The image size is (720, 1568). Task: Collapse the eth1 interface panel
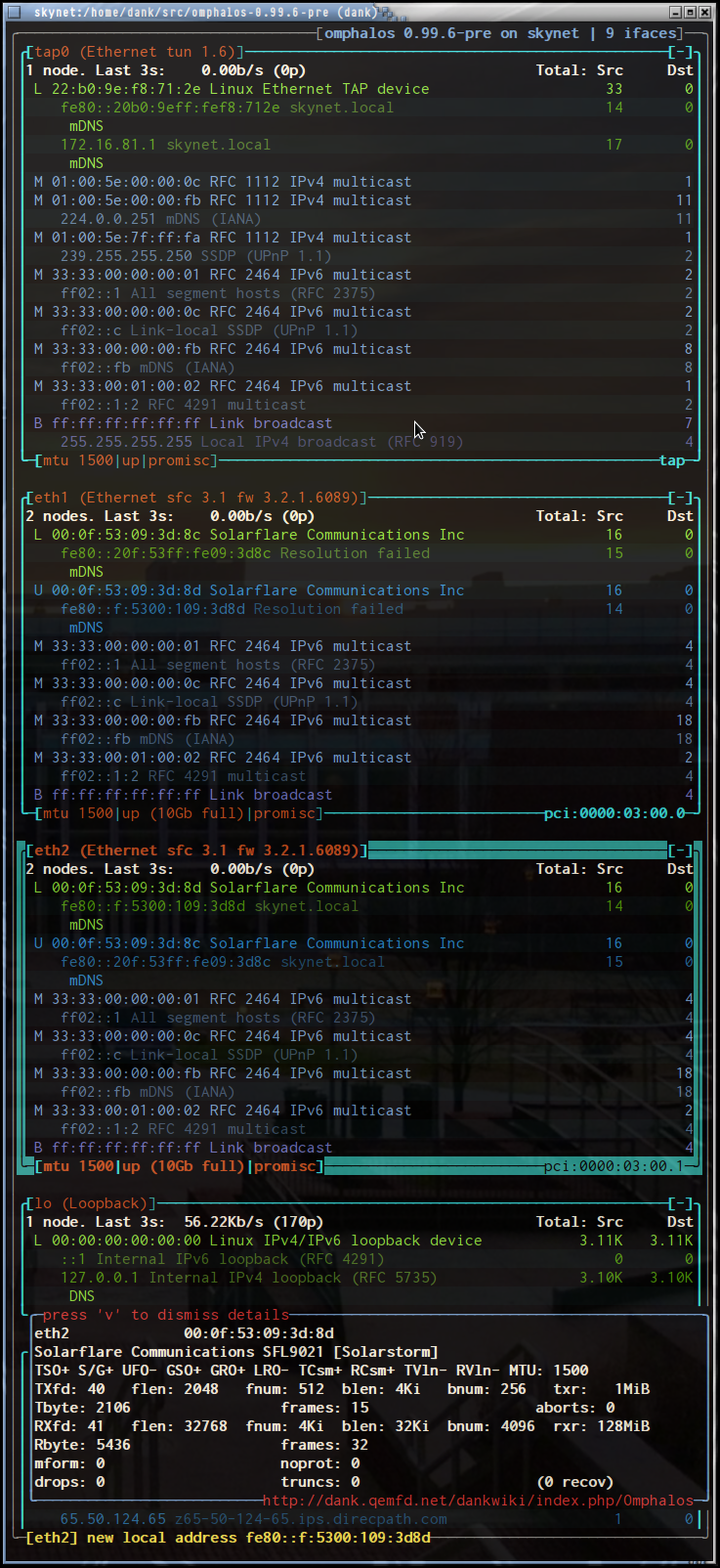click(x=680, y=498)
